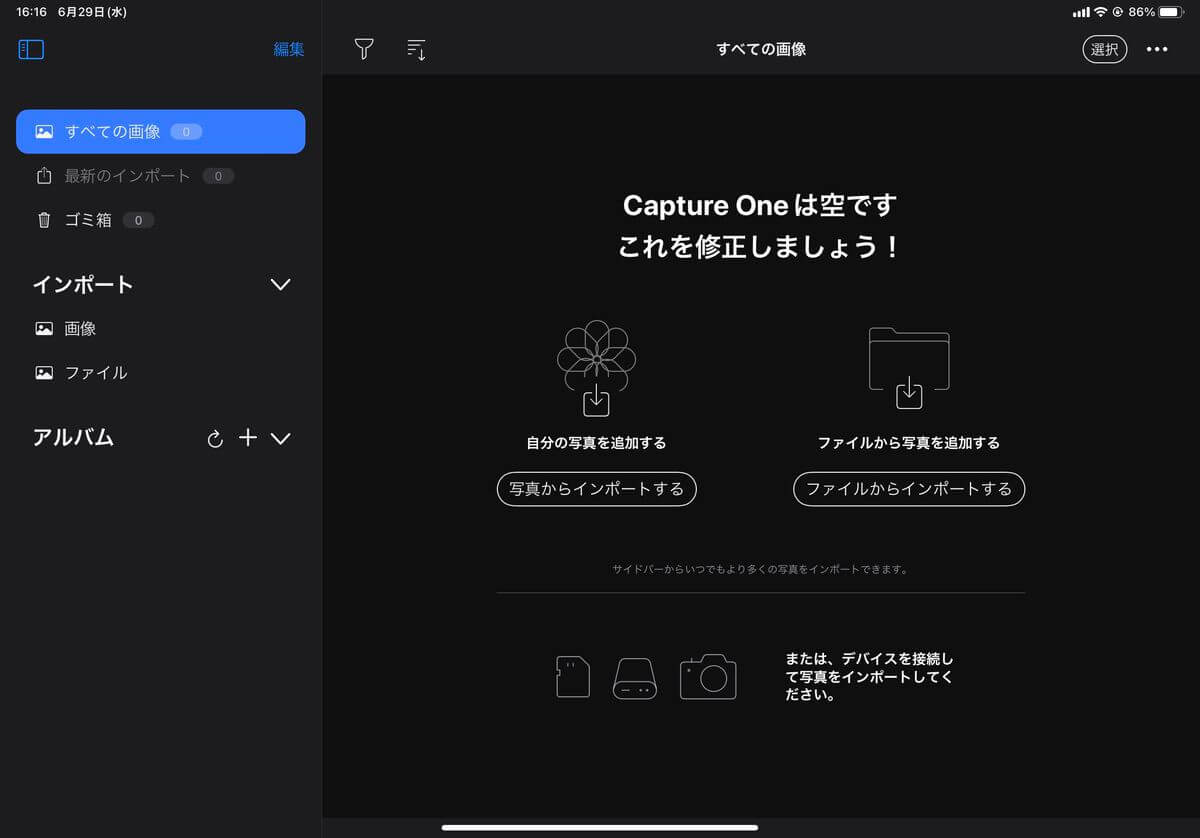This screenshot has height=838, width=1200.
Task: Click the 86% battery percentage
Action: [1141, 12]
